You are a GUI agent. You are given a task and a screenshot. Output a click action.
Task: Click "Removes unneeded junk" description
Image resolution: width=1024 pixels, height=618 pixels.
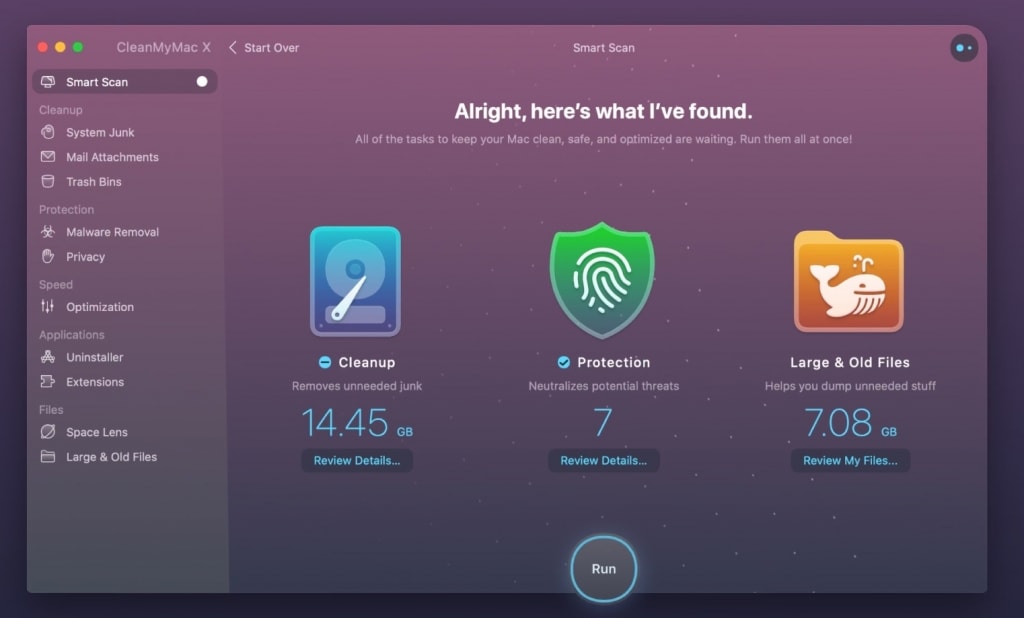click(357, 386)
